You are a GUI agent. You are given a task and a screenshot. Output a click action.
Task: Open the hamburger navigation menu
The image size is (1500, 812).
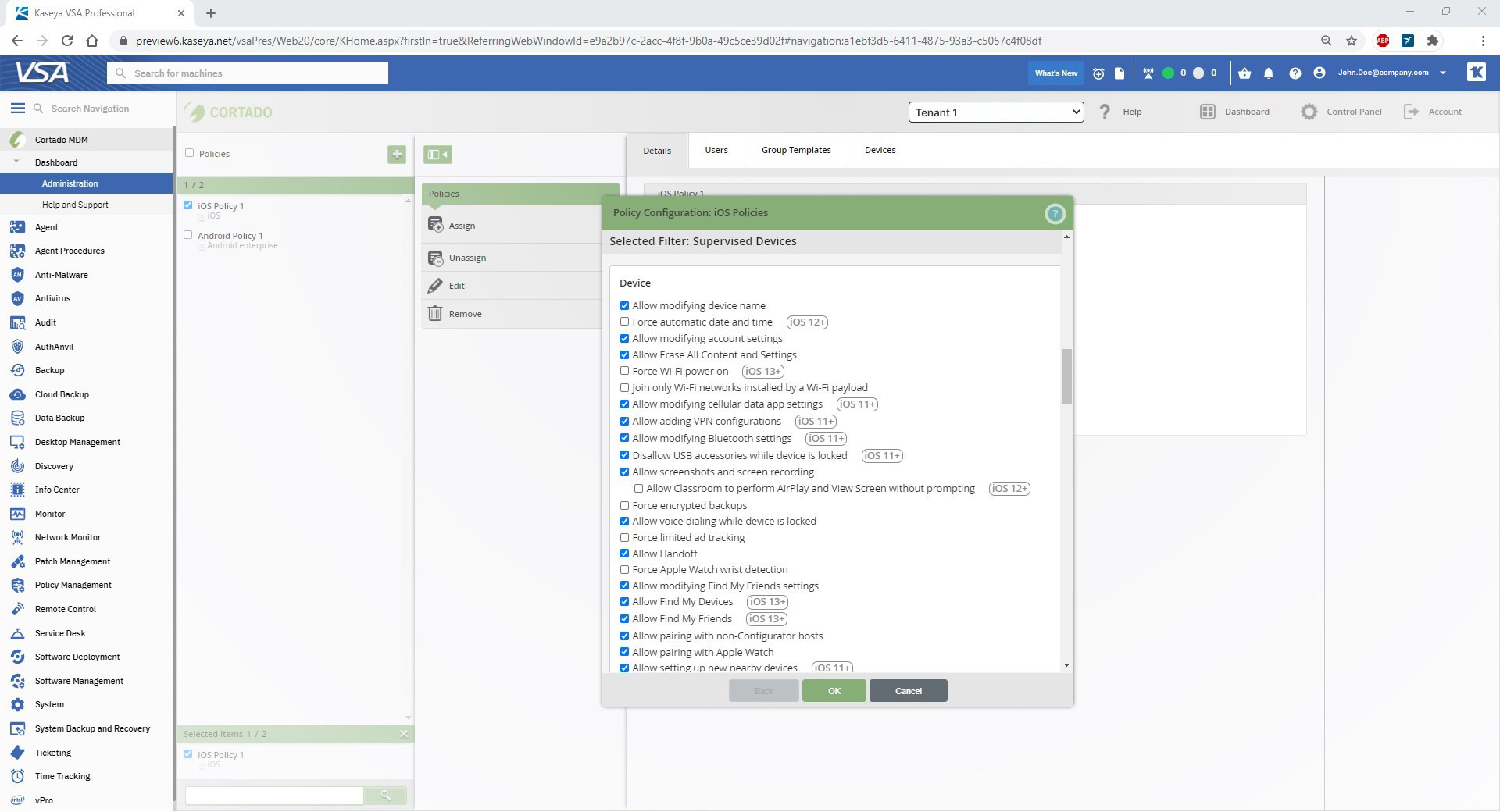[x=16, y=109]
